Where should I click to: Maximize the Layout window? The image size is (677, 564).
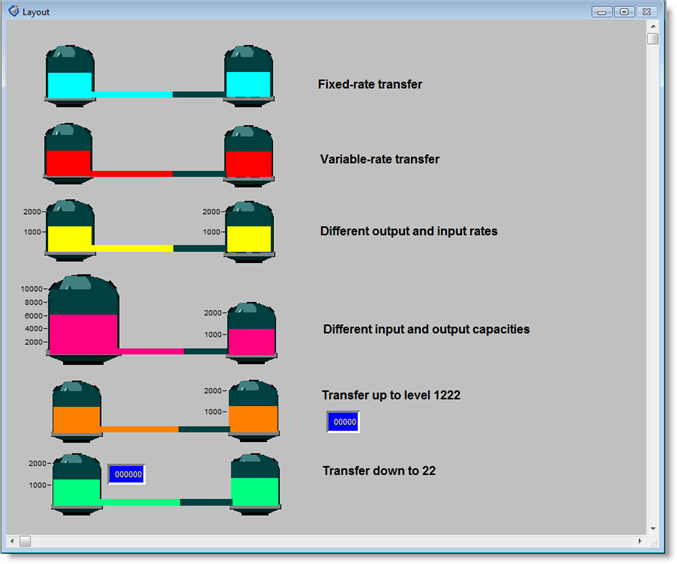click(625, 11)
